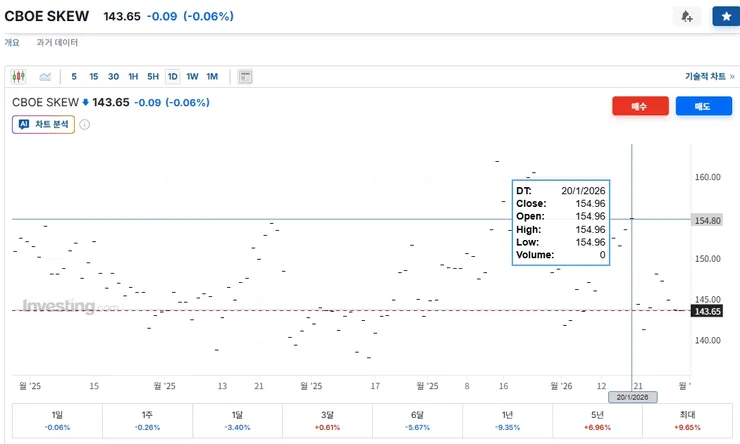Select the 1D interval
Viewport: 740px width, 444px height.
(173, 76)
